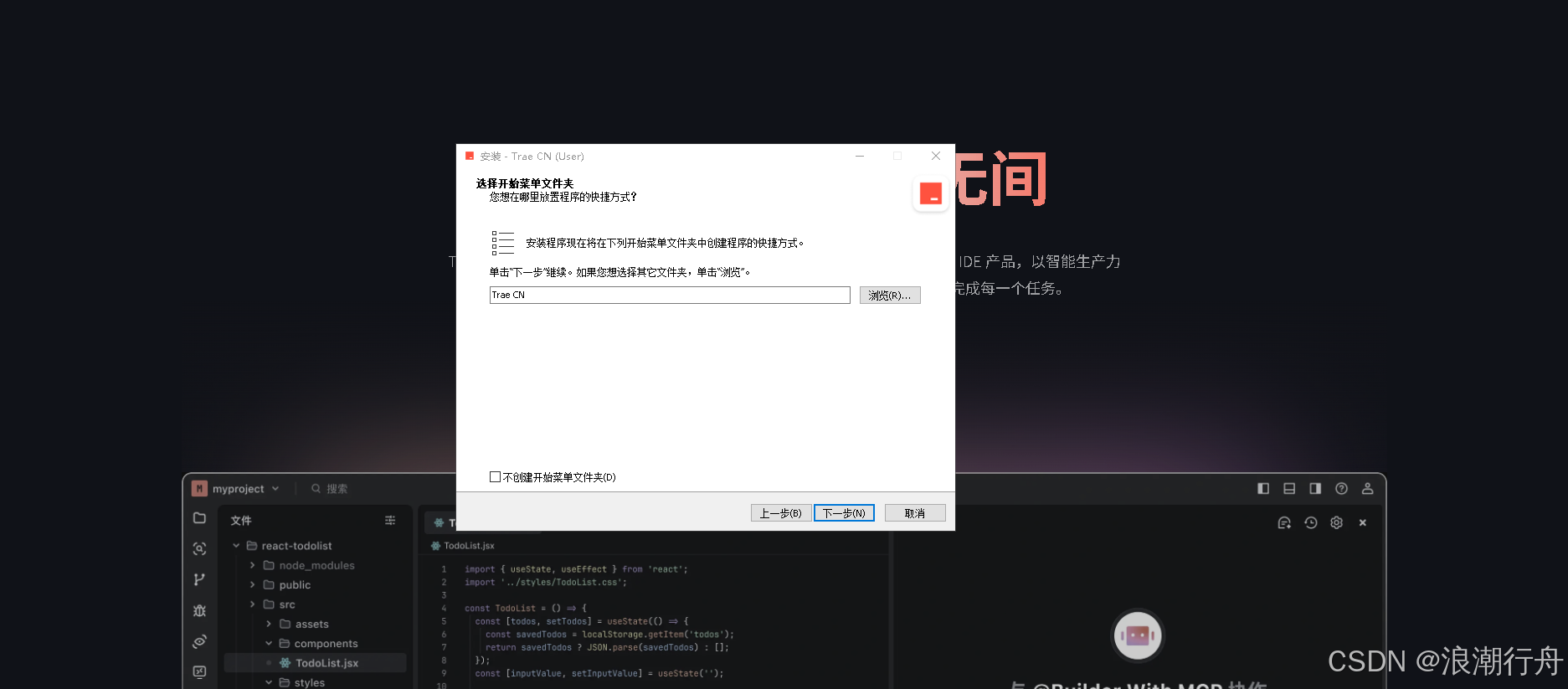This screenshot has height=689, width=1568.
Task: Click the React icon beside TodoList.jsx in tree
Action: (x=285, y=663)
